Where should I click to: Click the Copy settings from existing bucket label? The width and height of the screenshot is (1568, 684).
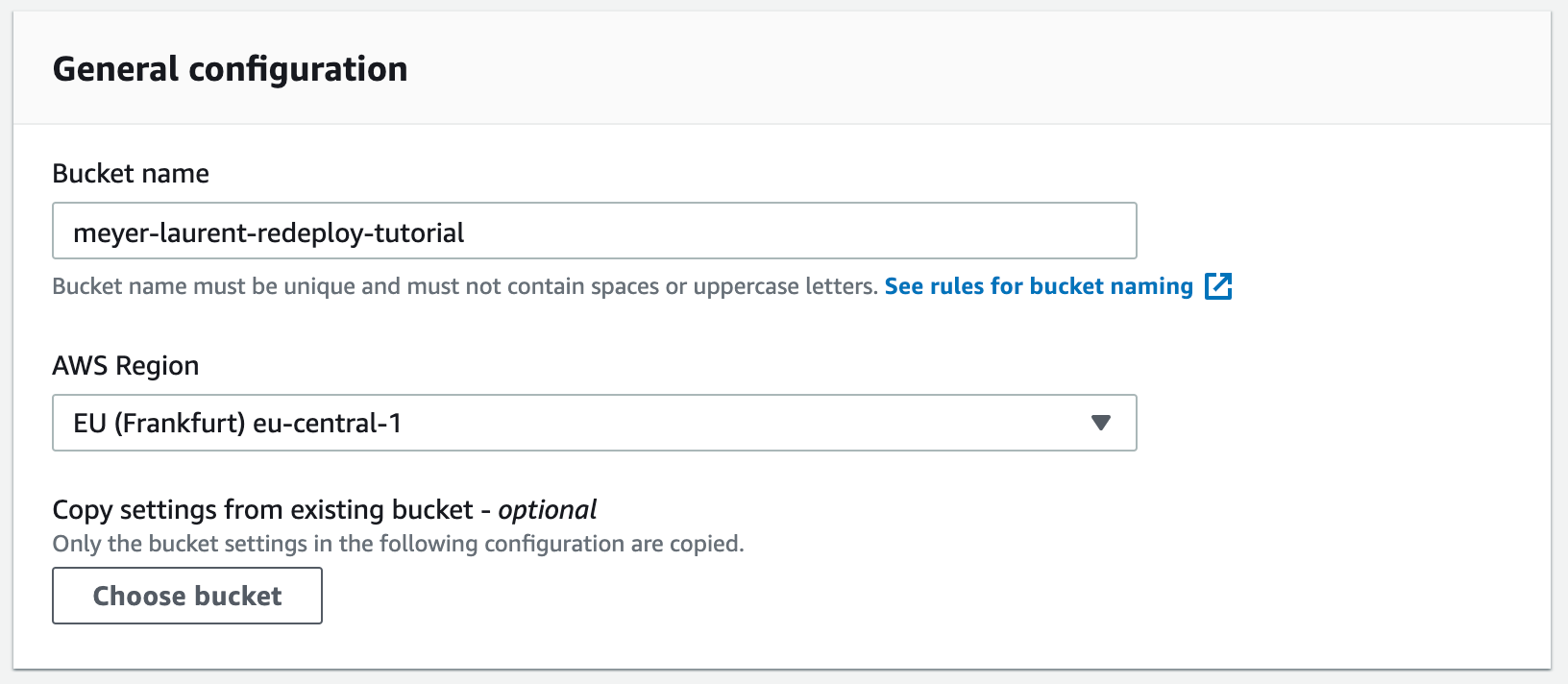click(263, 510)
